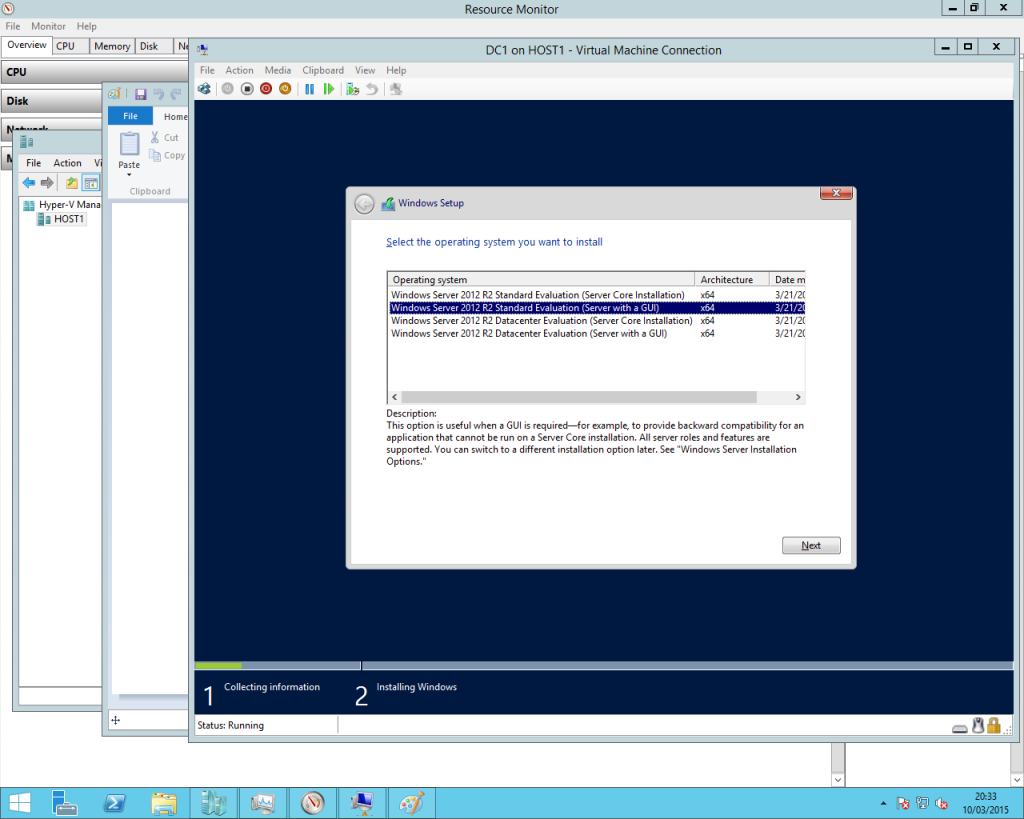Click the Undo icon in Paint quick access toolbar
This screenshot has height=819, width=1024.
pos(158,94)
